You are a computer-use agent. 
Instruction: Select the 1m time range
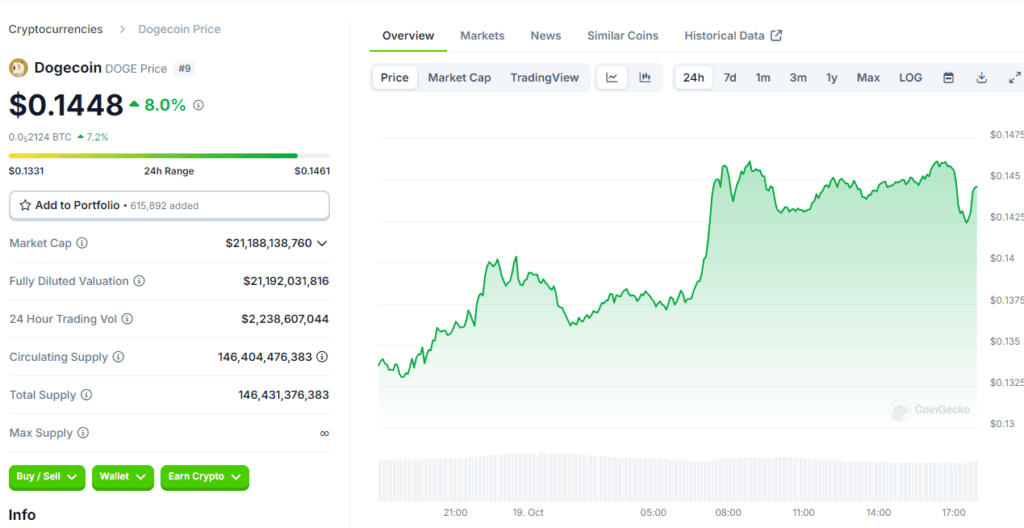pos(763,78)
